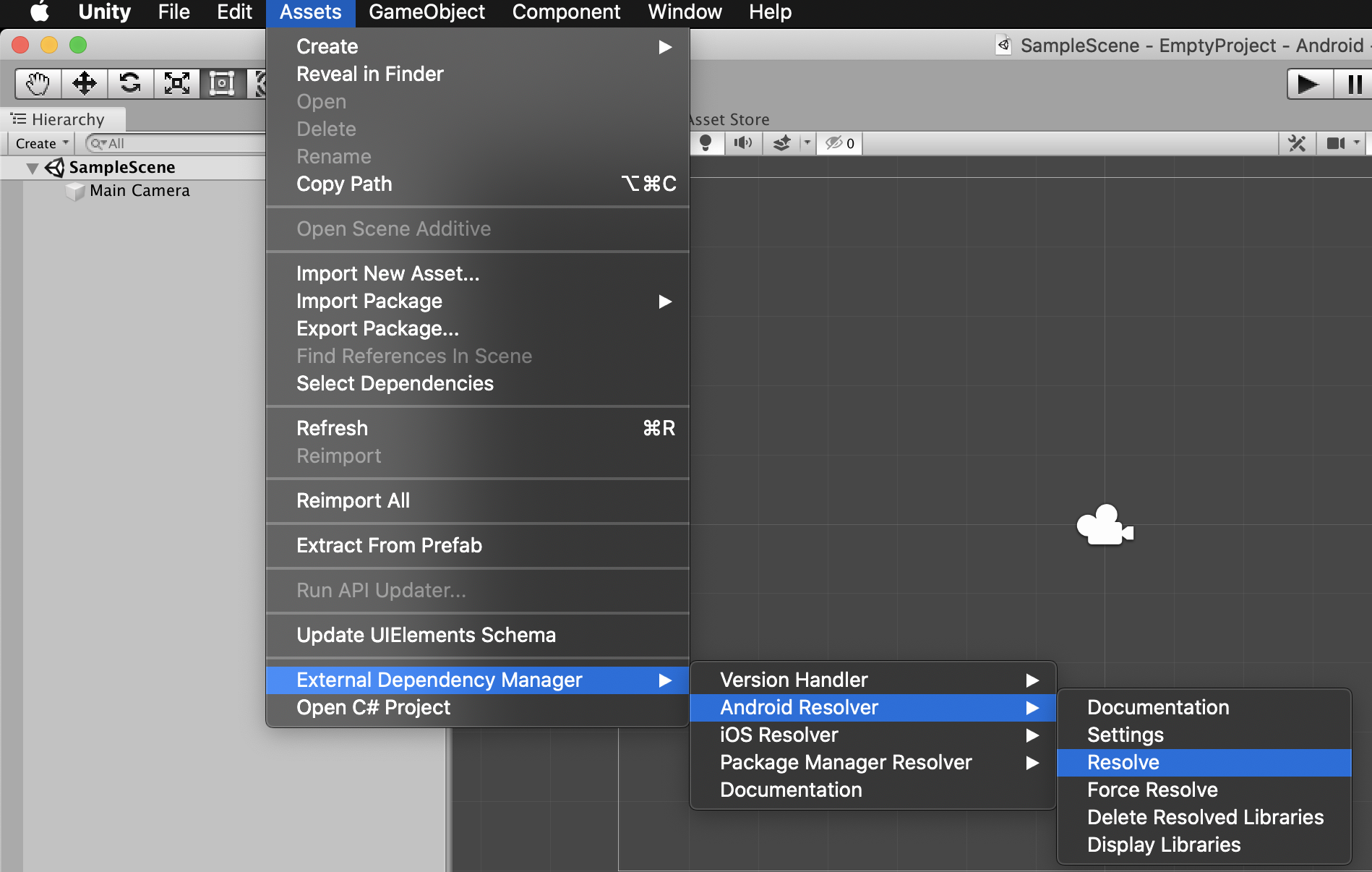The image size is (1372, 872).
Task: Open the Unity application menu
Action: [105, 12]
